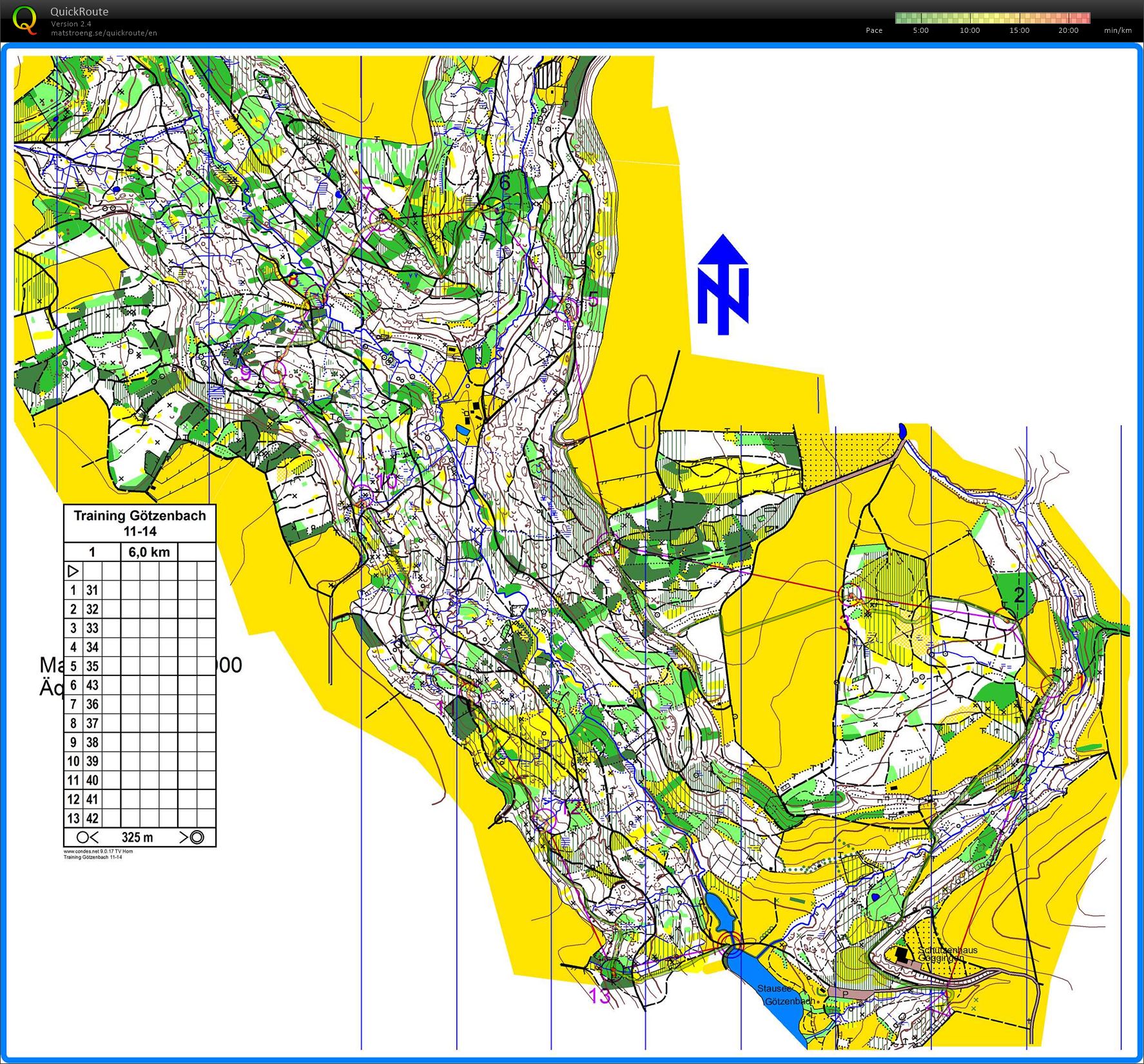
Task: Click the control 13 circle on the map
Action: (612, 969)
